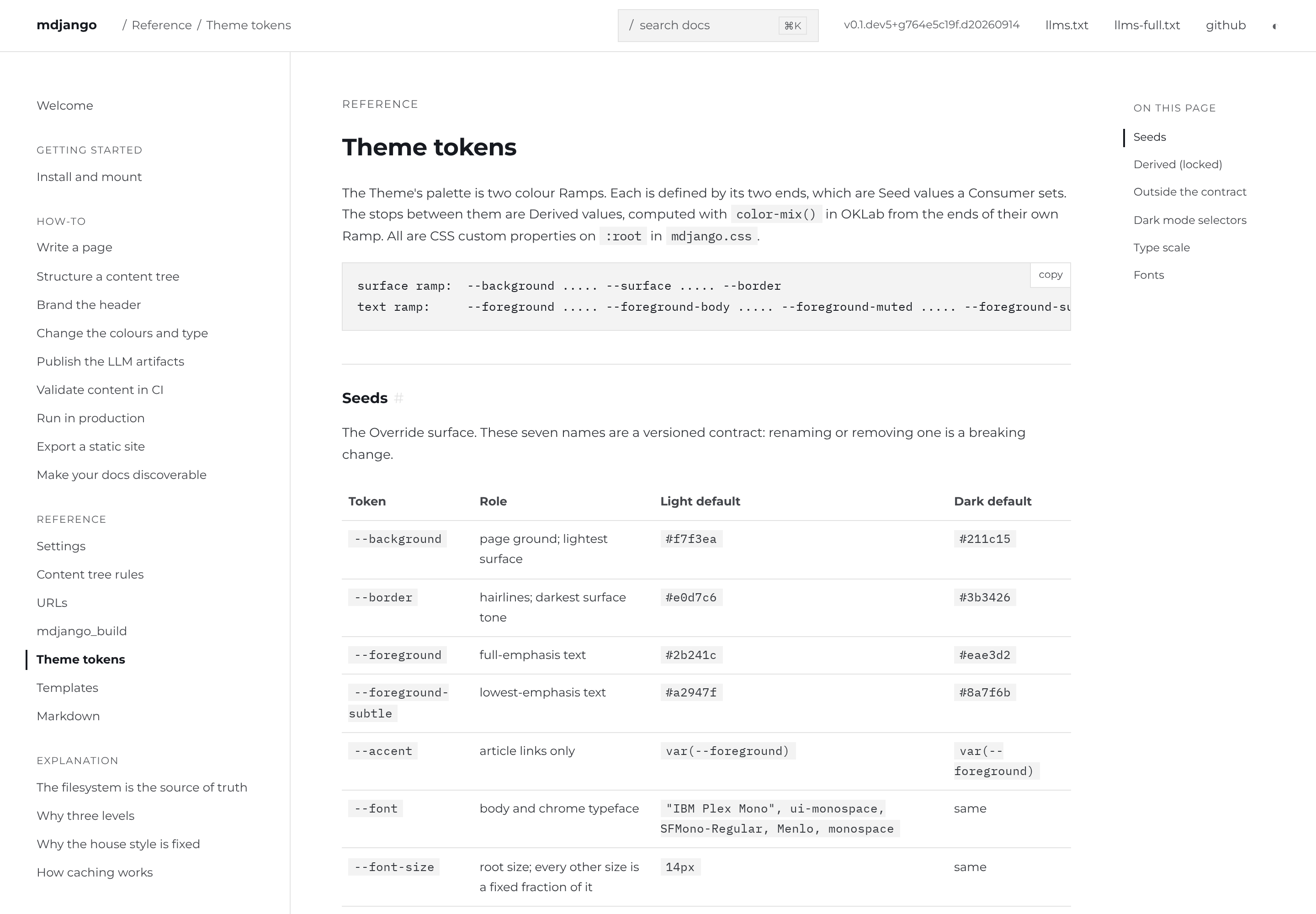Image resolution: width=1316 pixels, height=914 pixels.
Task: Select Theme tokens in the sidebar
Action: point(81,660)
